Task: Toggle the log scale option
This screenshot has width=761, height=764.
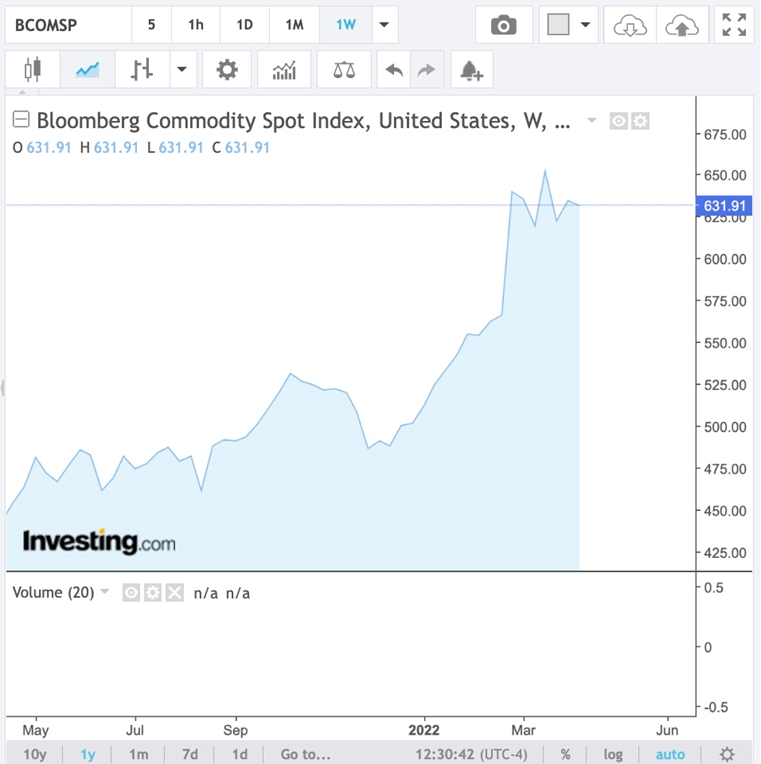Action: (614, 754)
